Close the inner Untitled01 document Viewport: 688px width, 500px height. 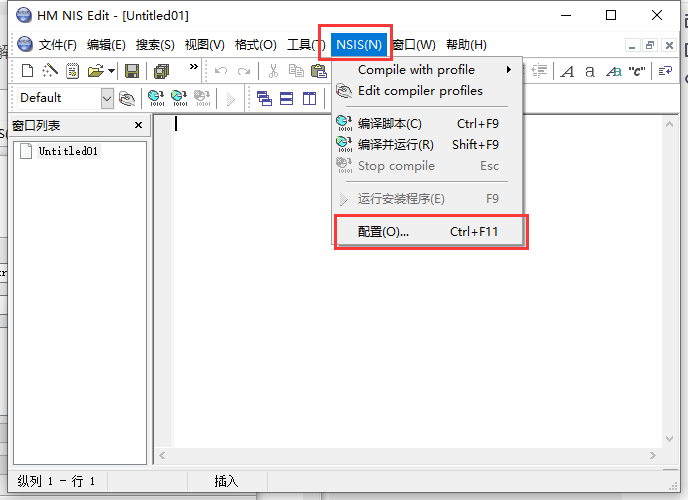pyautogui.click(x=669, y=45)
